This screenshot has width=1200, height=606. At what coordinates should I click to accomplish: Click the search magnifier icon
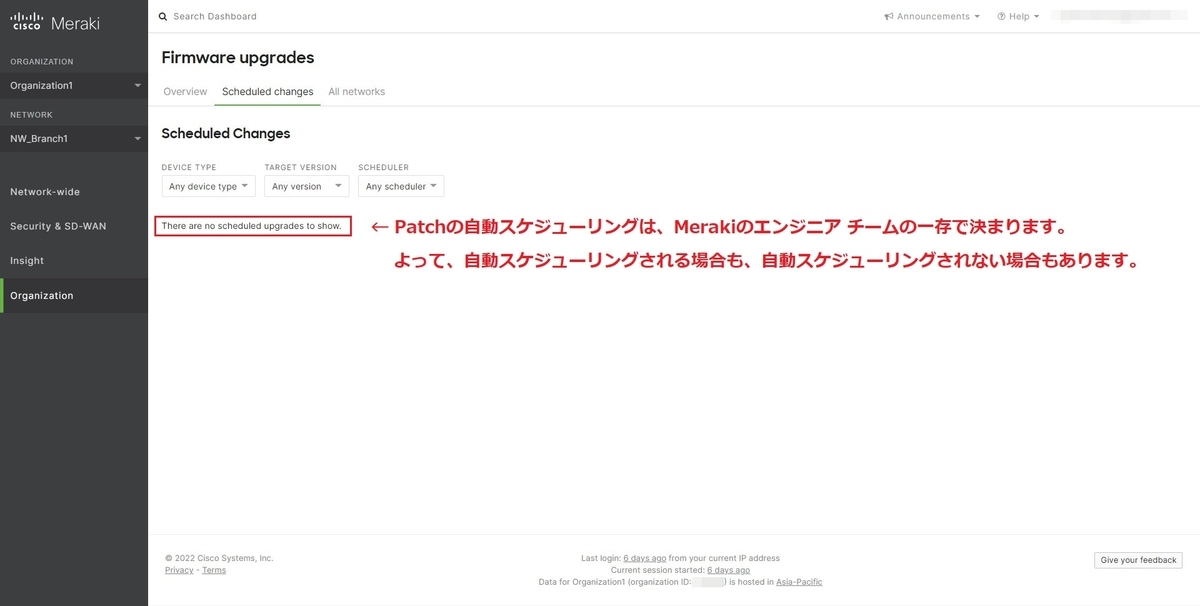click(163, 16)
